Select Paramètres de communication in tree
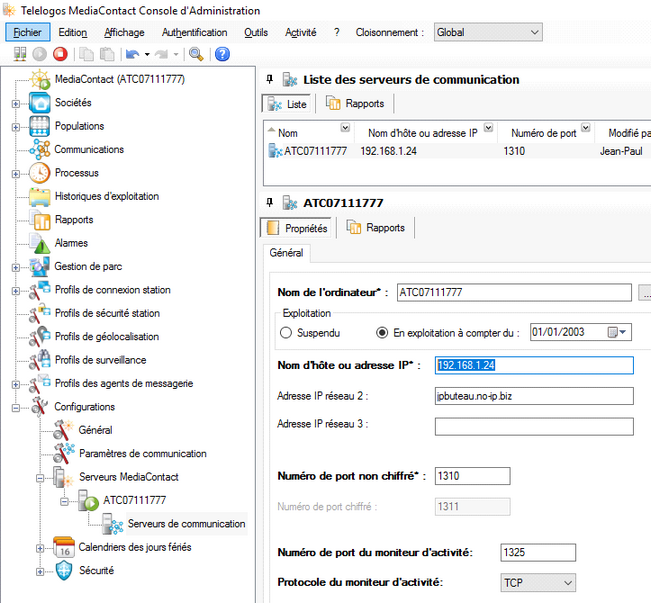The image size is (651, 603). [x=143, y=453]
